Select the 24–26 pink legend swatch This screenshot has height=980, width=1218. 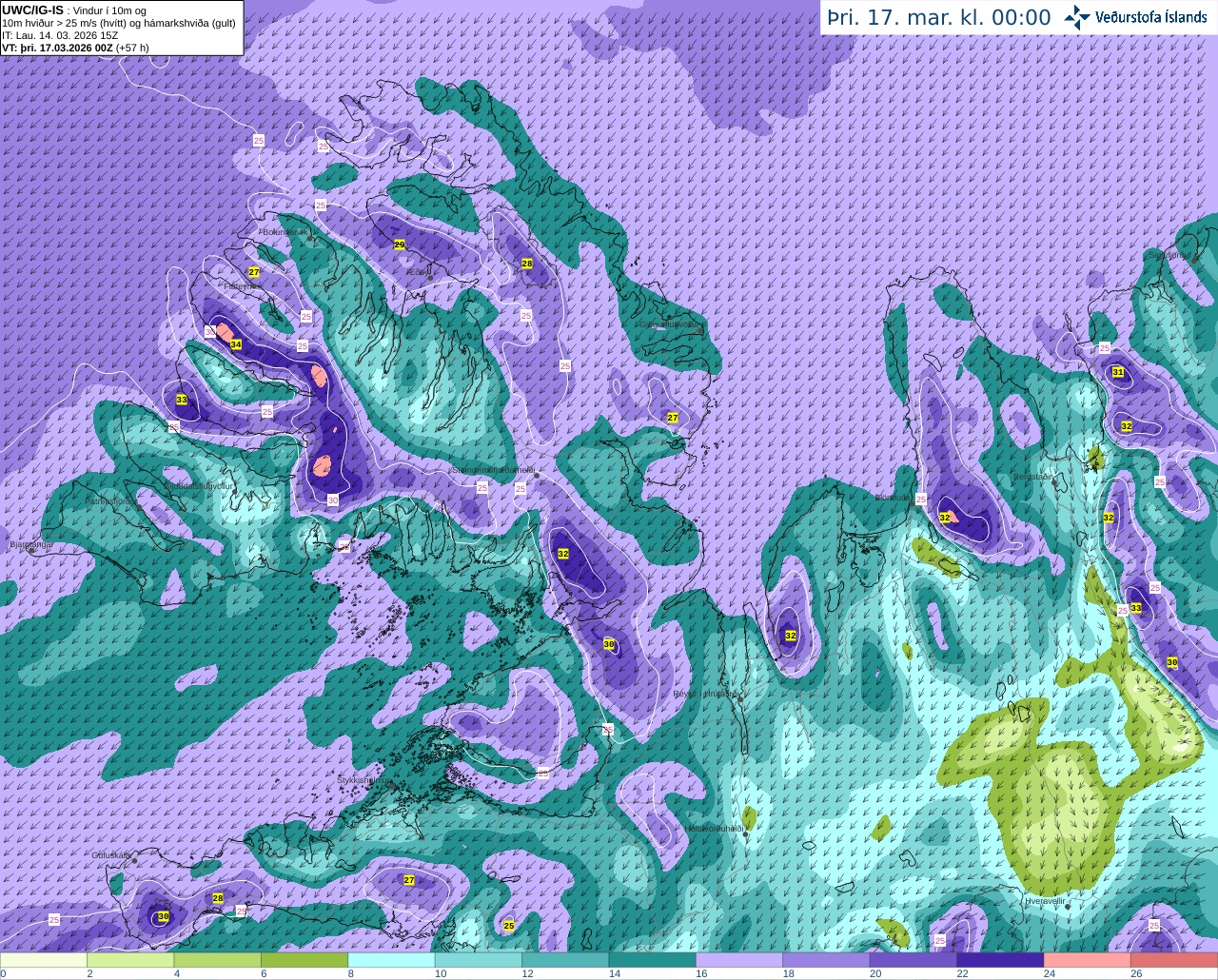(x=1089, y=960)
